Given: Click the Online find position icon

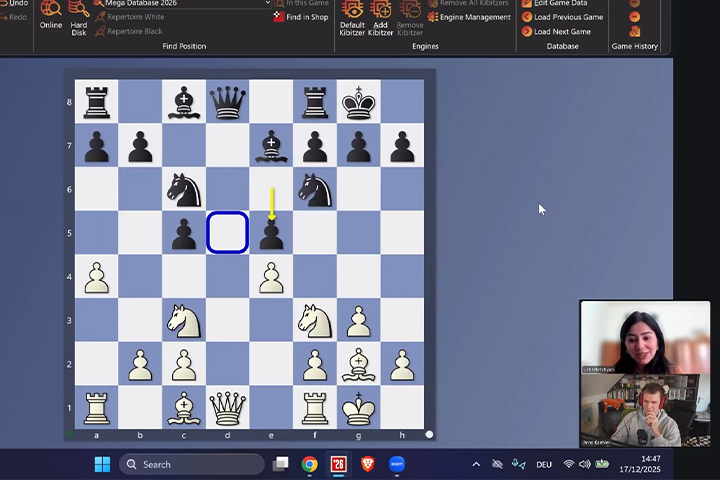Looking at the screenshot, I should [51, 10].
